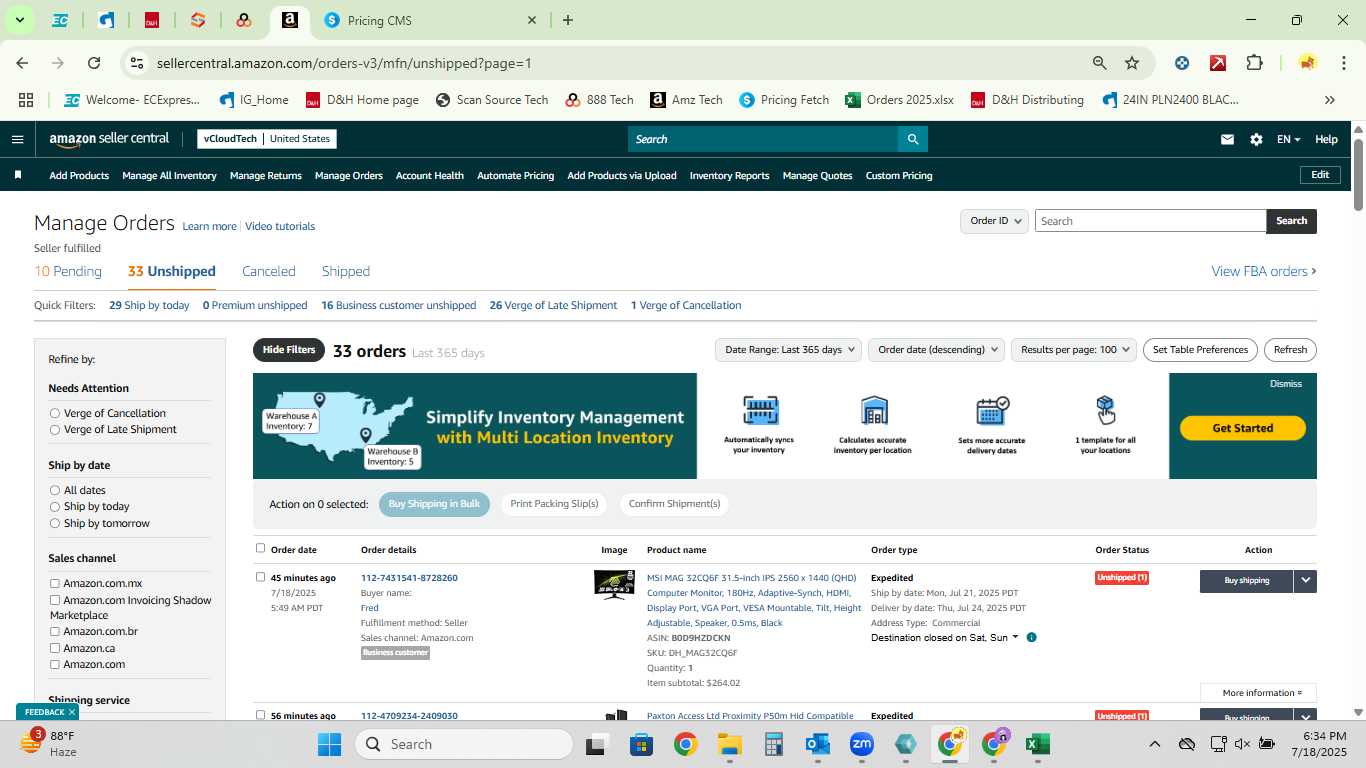Check the Amazon.ca sales channel
The height and width of the screenshot is (768, 1366).
(55, 648)
